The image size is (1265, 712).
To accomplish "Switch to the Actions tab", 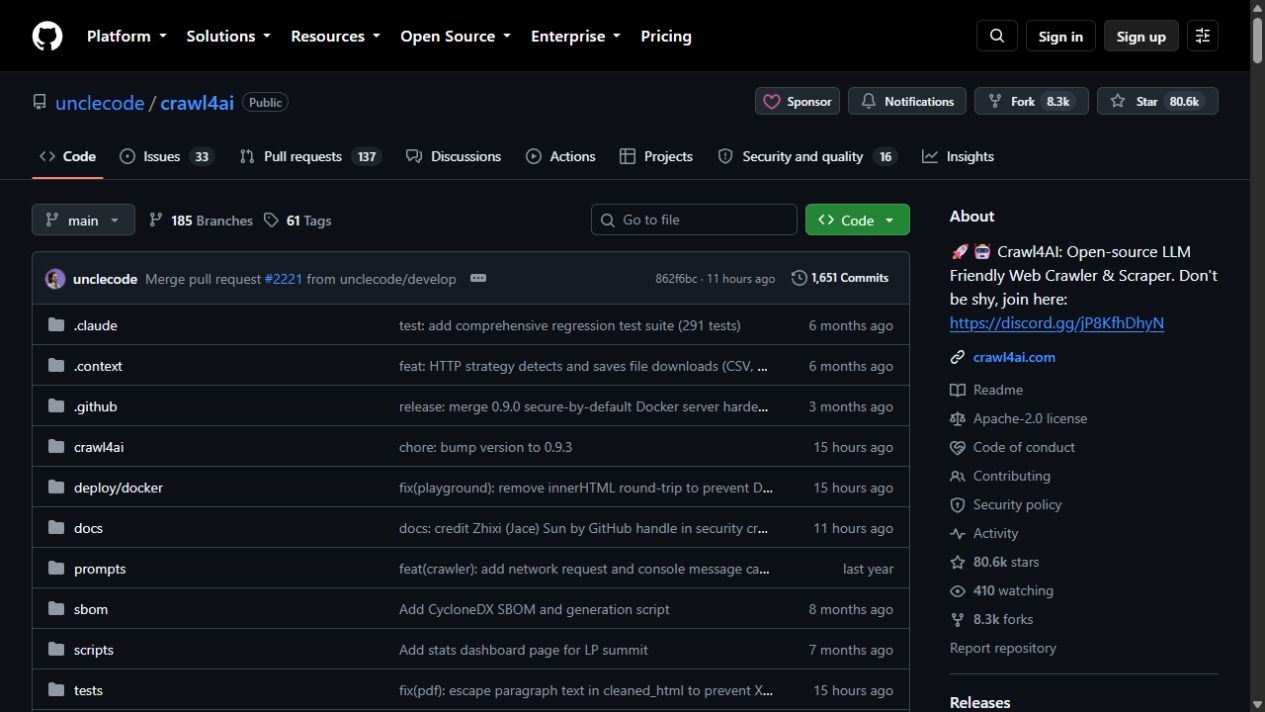I will click(x=561, y=156).
